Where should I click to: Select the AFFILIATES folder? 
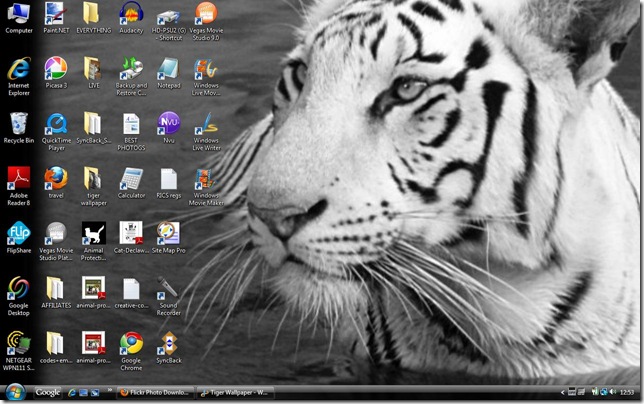click(x=56, y=293)
